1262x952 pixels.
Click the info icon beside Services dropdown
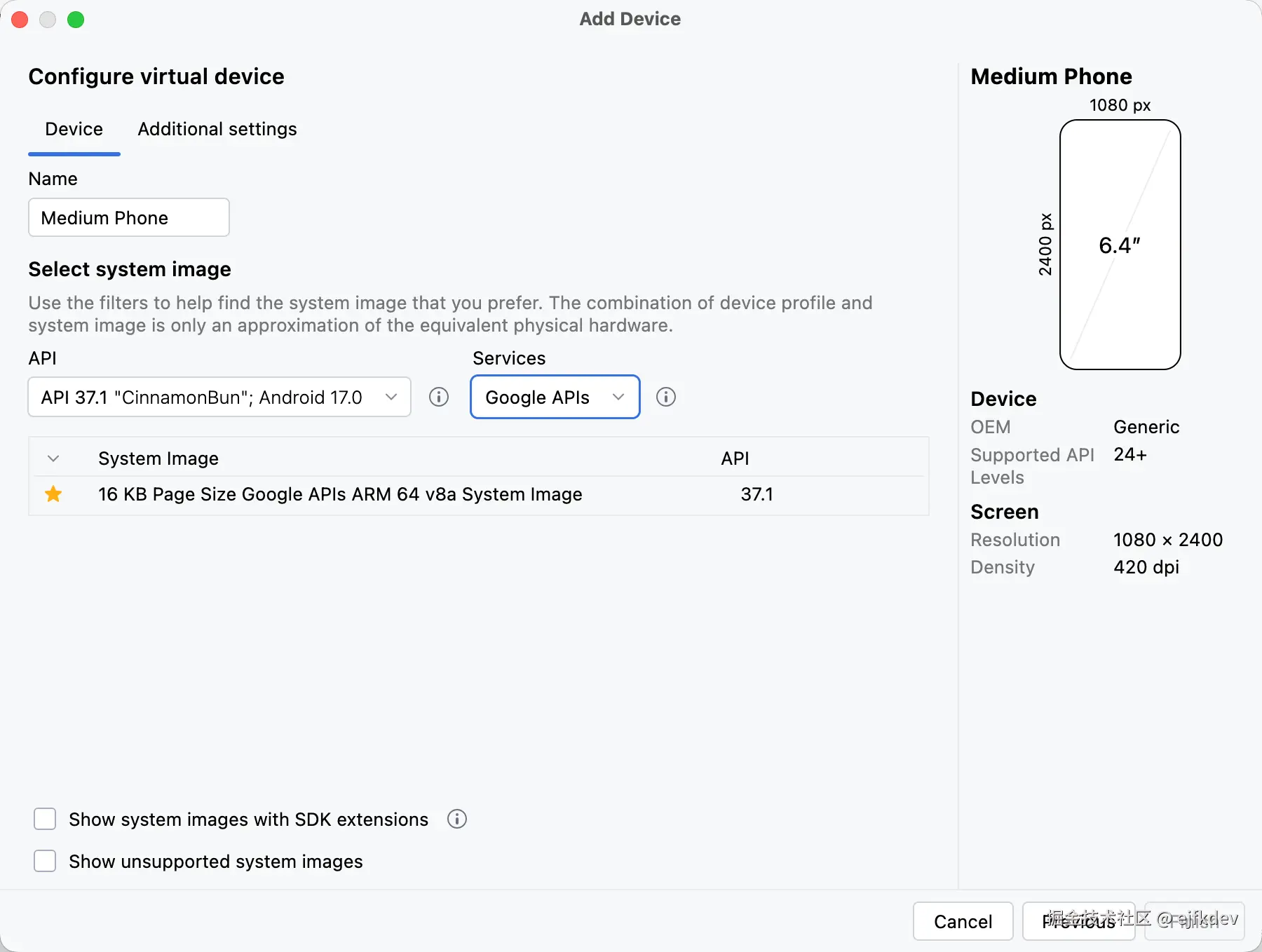pyautogui.click(x=666, y=397)
